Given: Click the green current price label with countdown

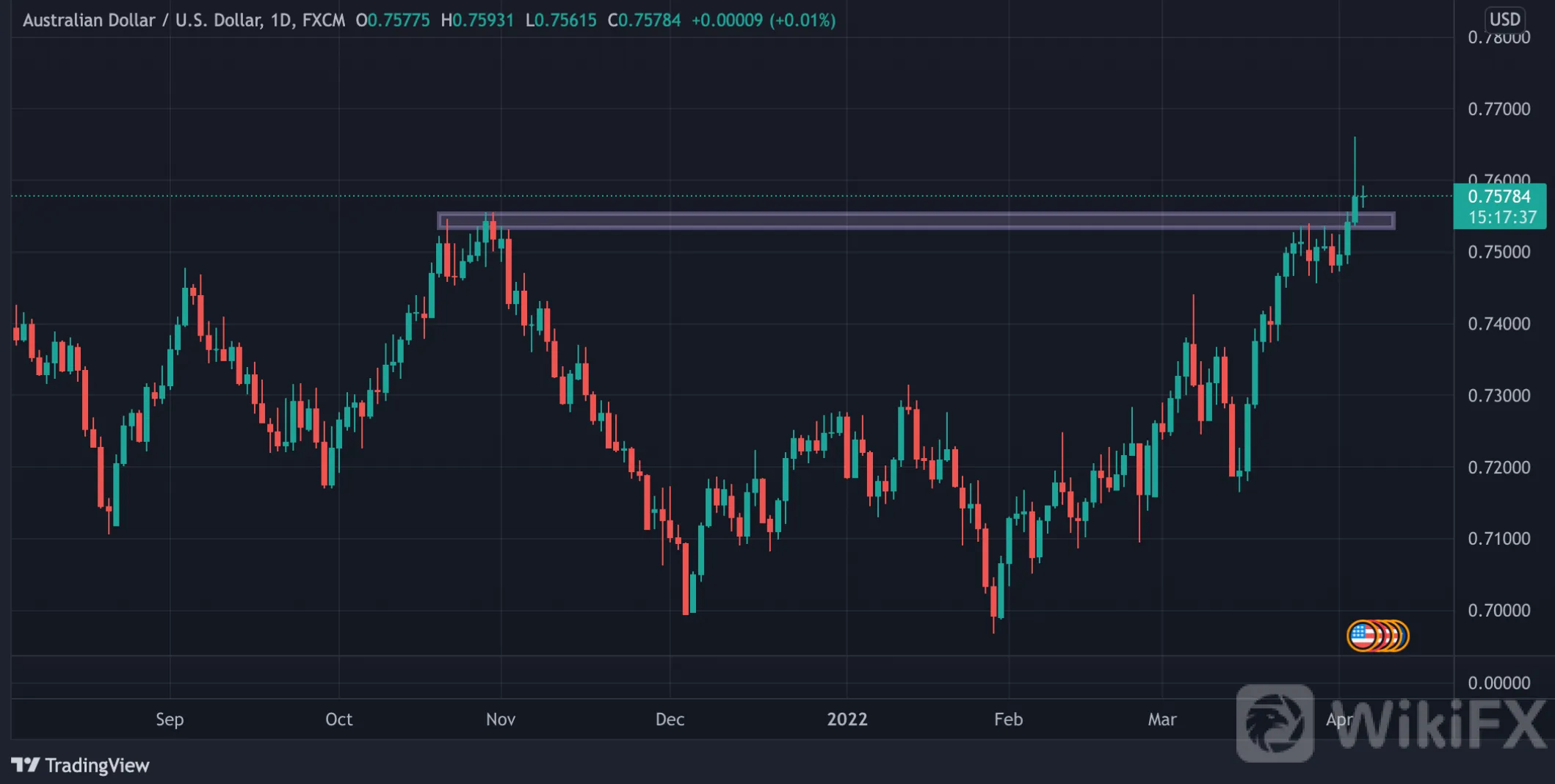Looking at the screenshot, I should pos(1500,206).
